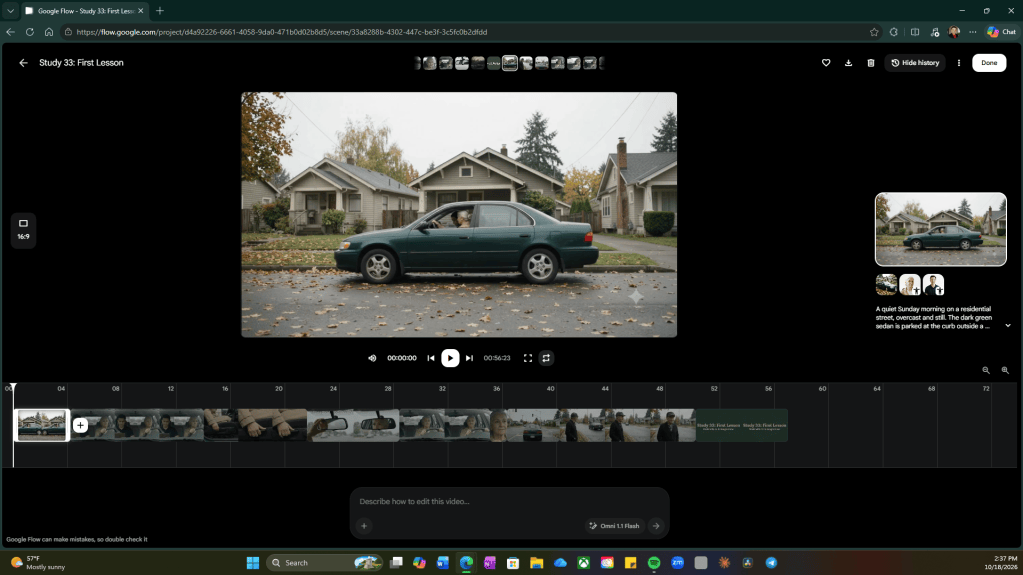Skip to previous clip in player

431,358
